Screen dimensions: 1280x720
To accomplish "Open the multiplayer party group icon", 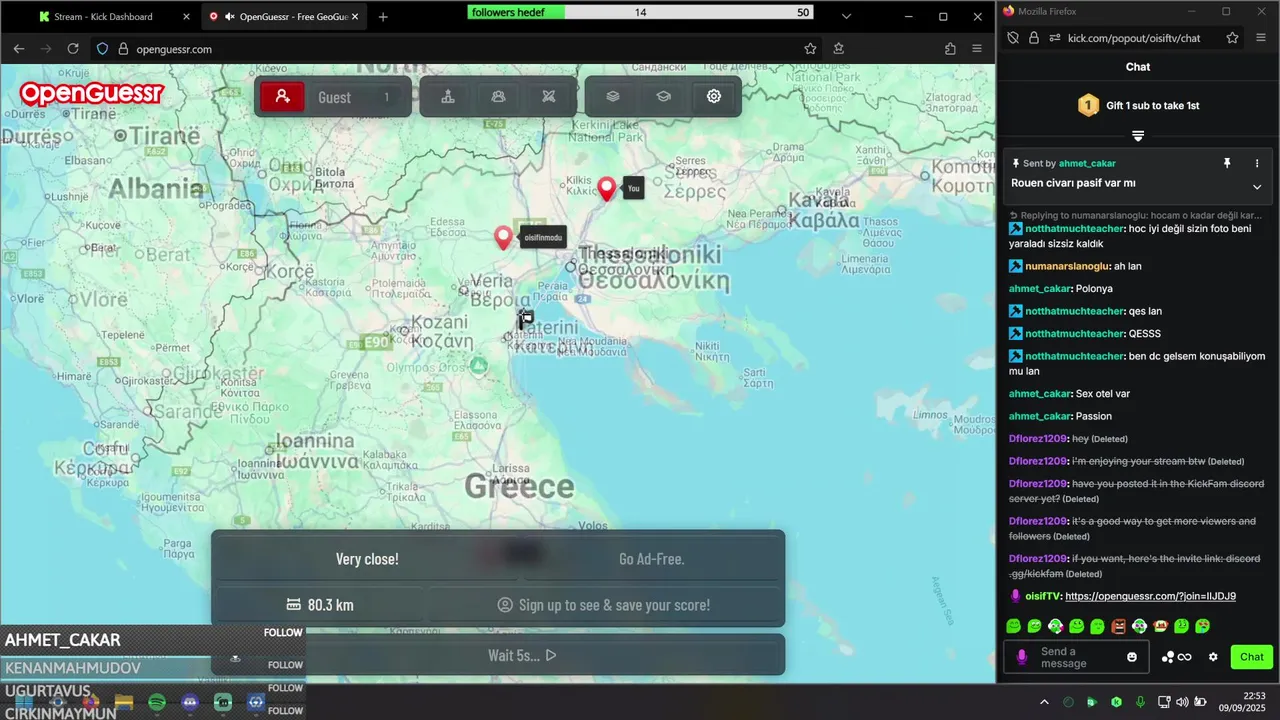I will tap(498, 97).
